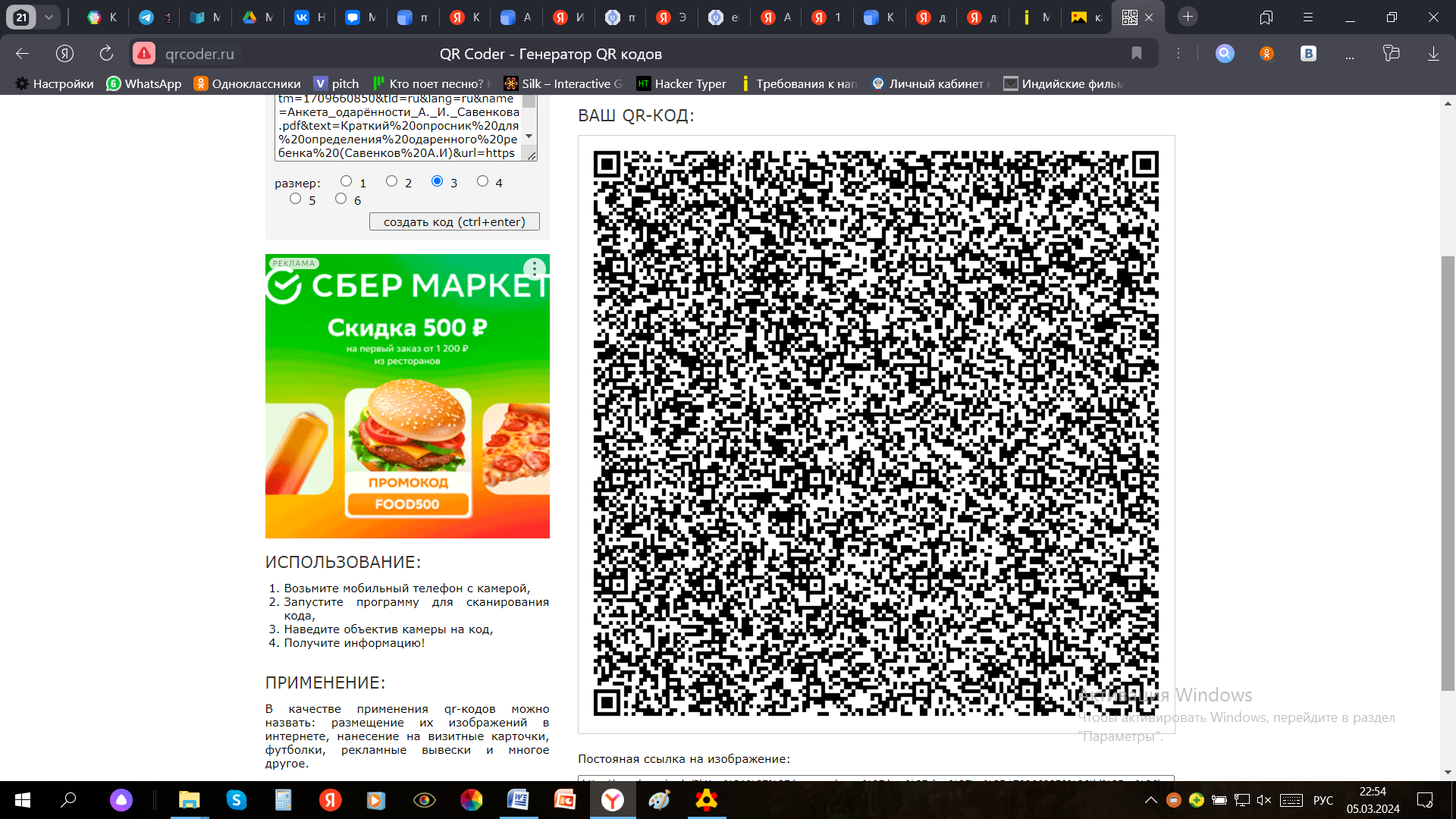The width and height of the screenshot is (1456, 819).
Task: Click the text area scroll down arrow
Action: 529,136
